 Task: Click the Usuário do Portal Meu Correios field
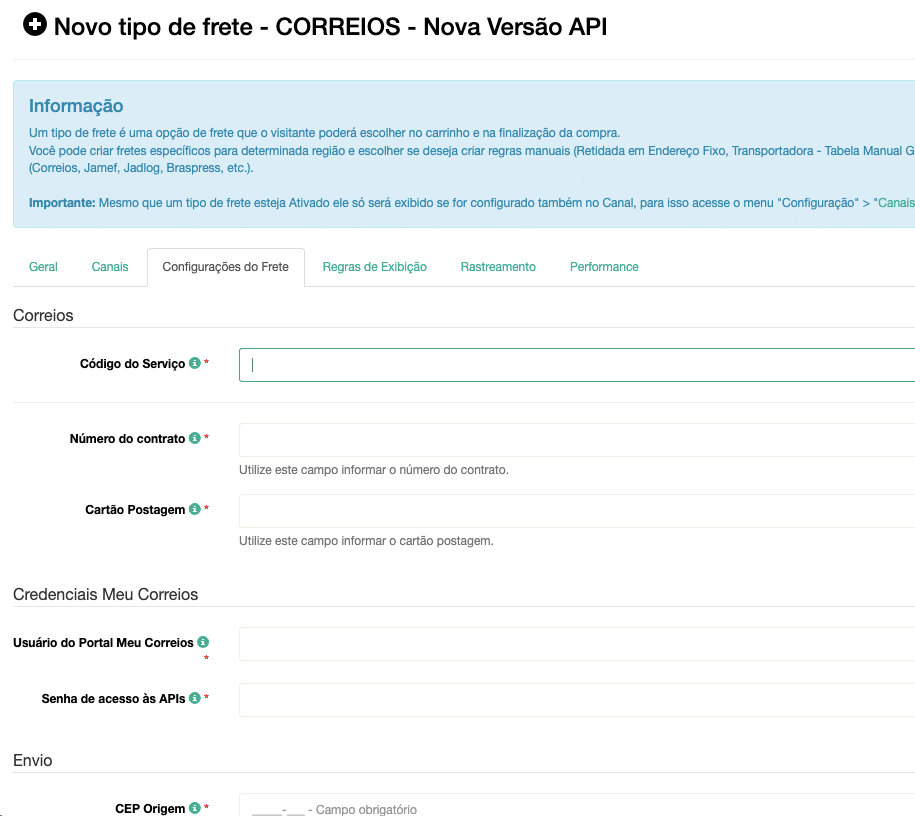577,644
